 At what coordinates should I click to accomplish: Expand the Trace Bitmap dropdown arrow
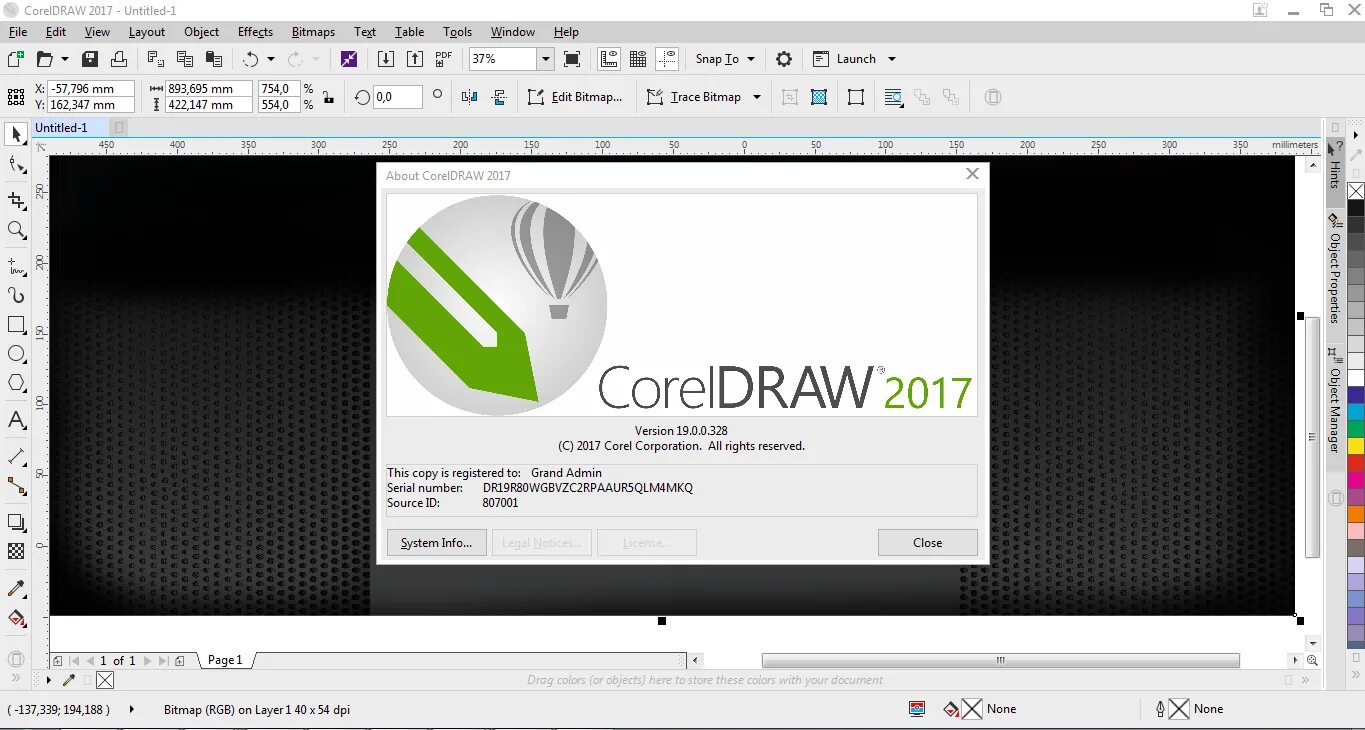tap(757, 97)
